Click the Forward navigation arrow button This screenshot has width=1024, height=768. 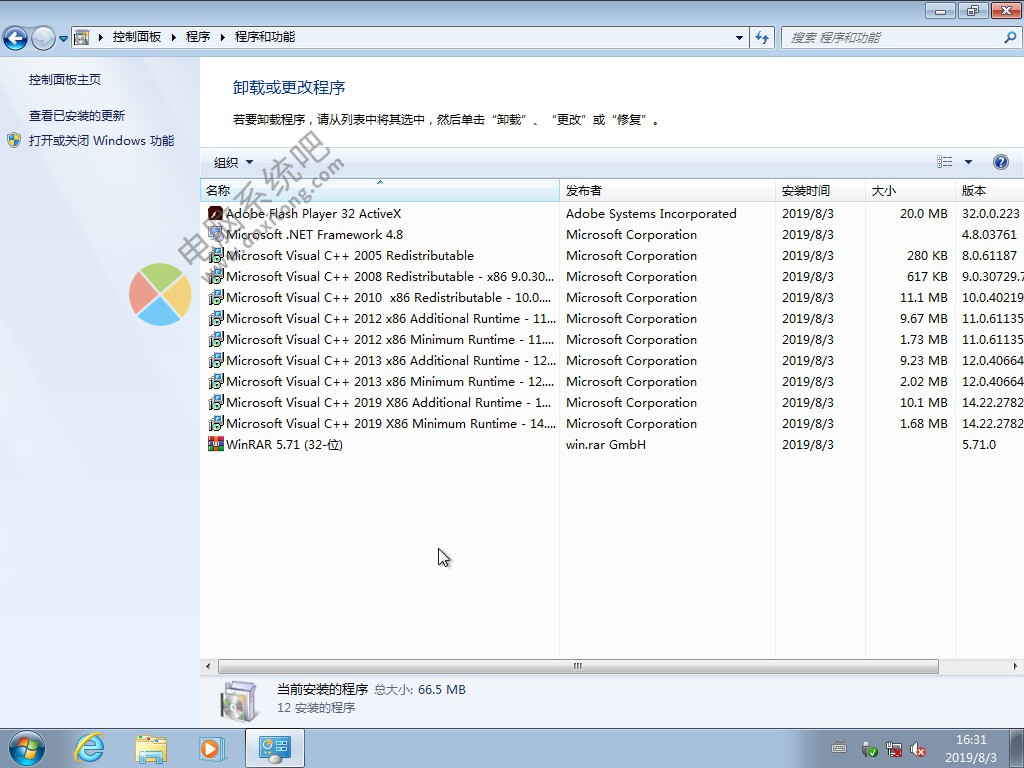(x=43, y=38)
